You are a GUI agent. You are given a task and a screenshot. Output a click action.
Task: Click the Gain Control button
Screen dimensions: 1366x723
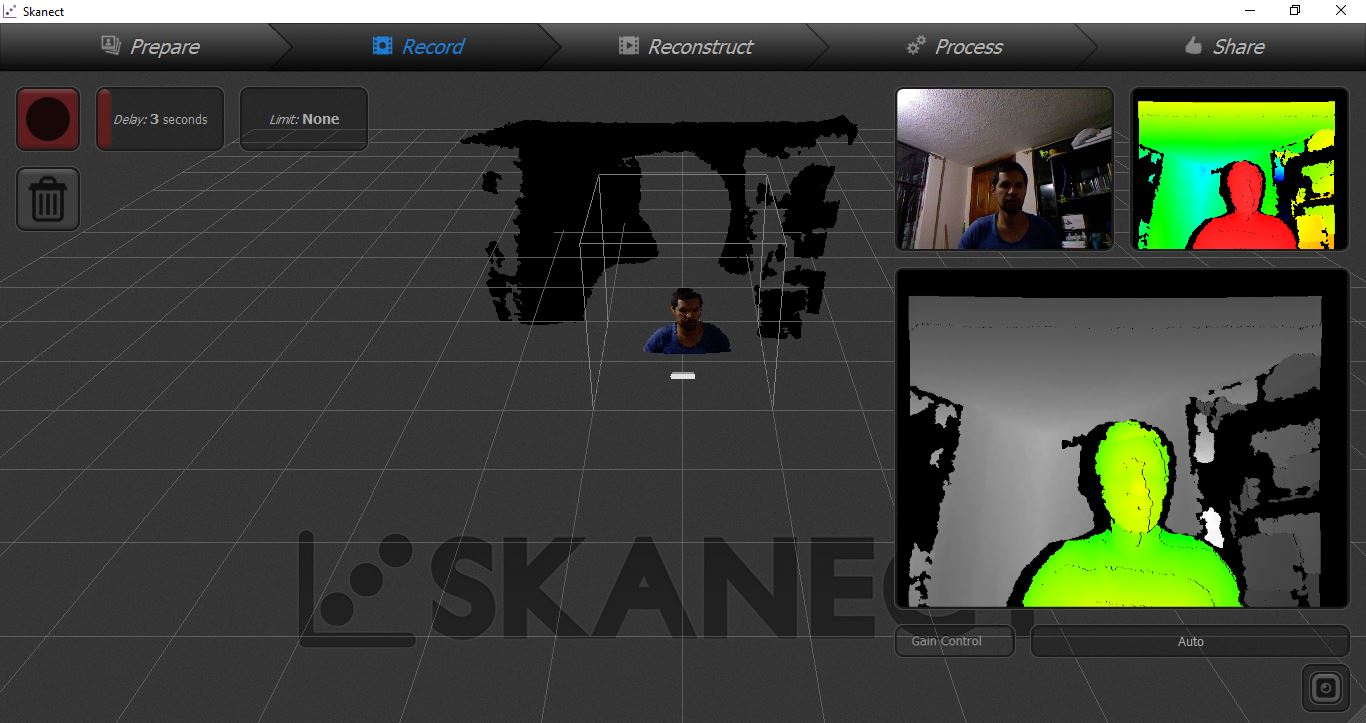coord(955,641)
